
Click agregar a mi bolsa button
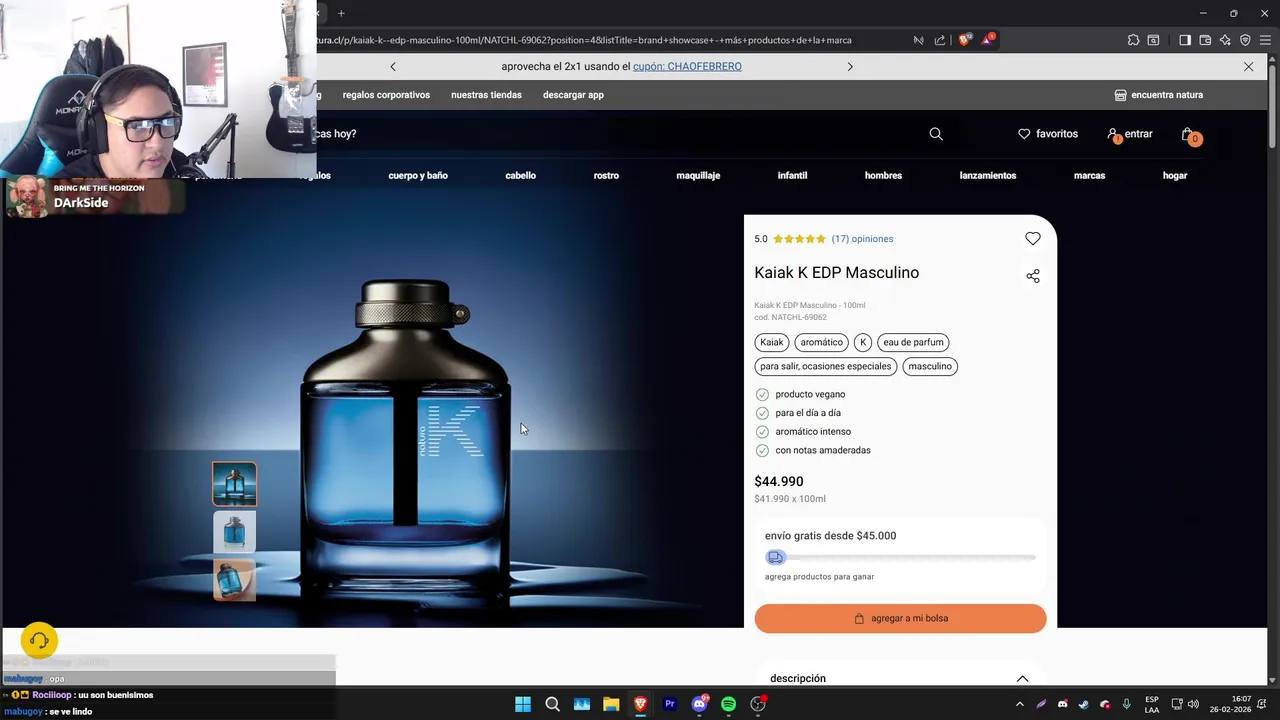click(900, 618)
